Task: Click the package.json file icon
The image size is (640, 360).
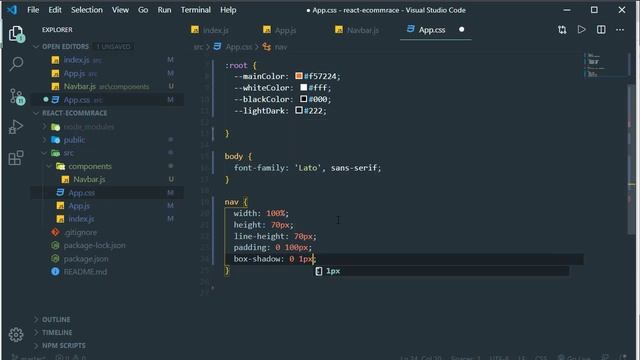Action: click(56, 258)
